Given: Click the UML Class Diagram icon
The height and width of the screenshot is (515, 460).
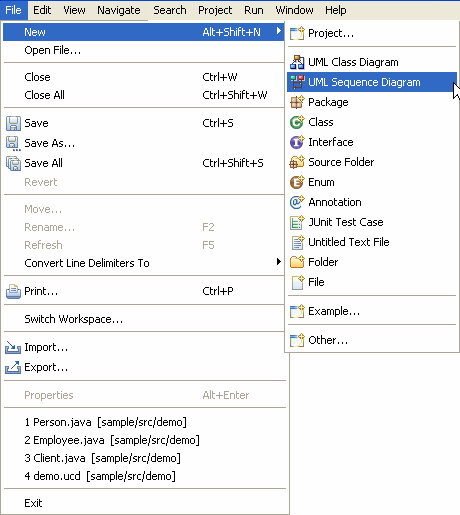Looking at the screenshot, I should (297, 62).
